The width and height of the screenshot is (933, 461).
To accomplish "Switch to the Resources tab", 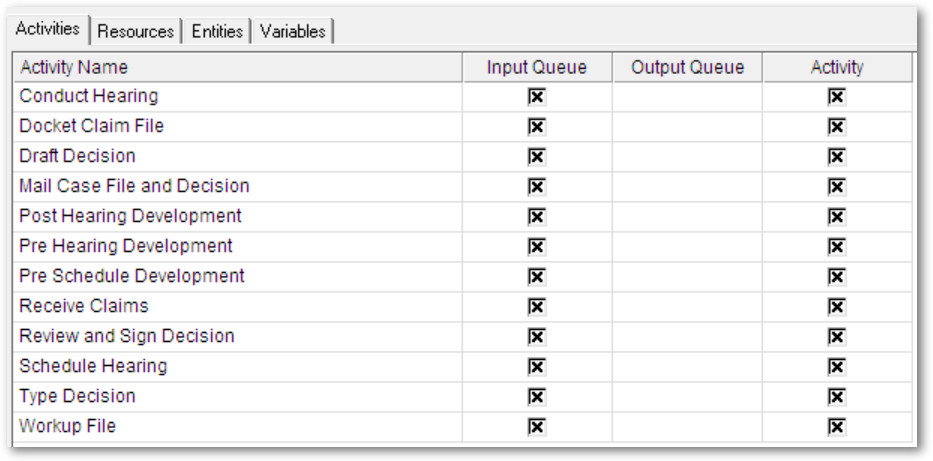I will click(x=136, y=32).
